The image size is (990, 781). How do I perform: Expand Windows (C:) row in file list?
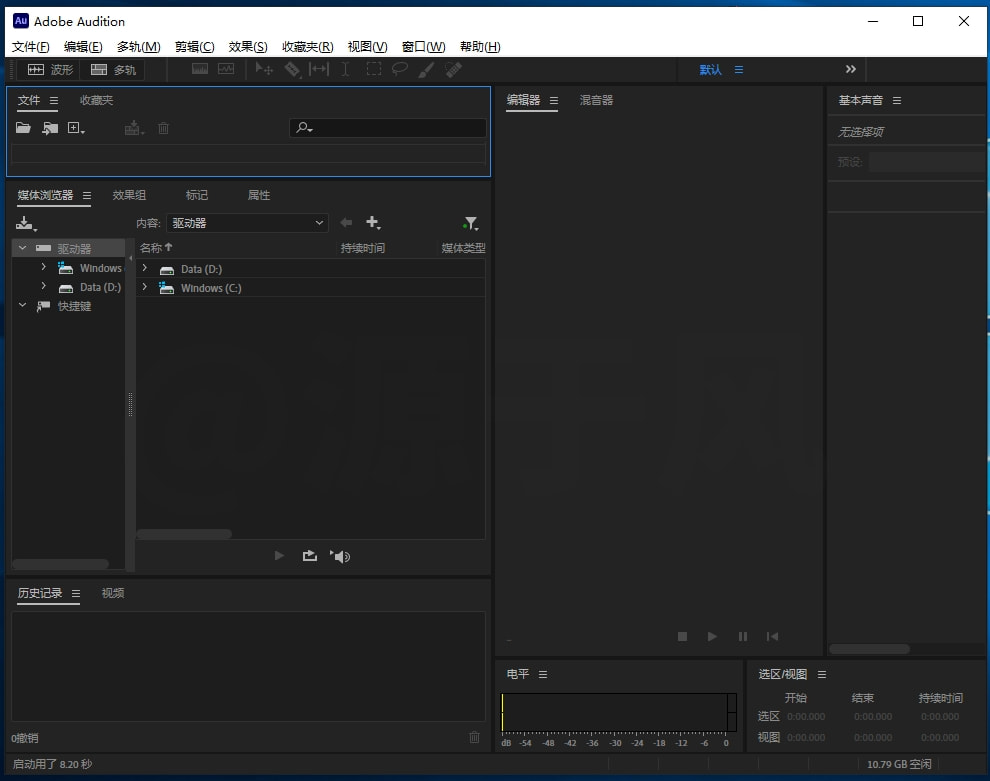point(145,287)
